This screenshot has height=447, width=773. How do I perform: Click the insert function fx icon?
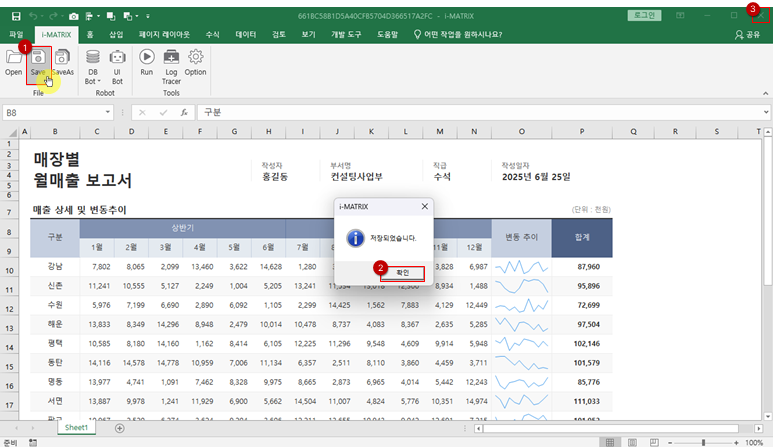point(182,113)
